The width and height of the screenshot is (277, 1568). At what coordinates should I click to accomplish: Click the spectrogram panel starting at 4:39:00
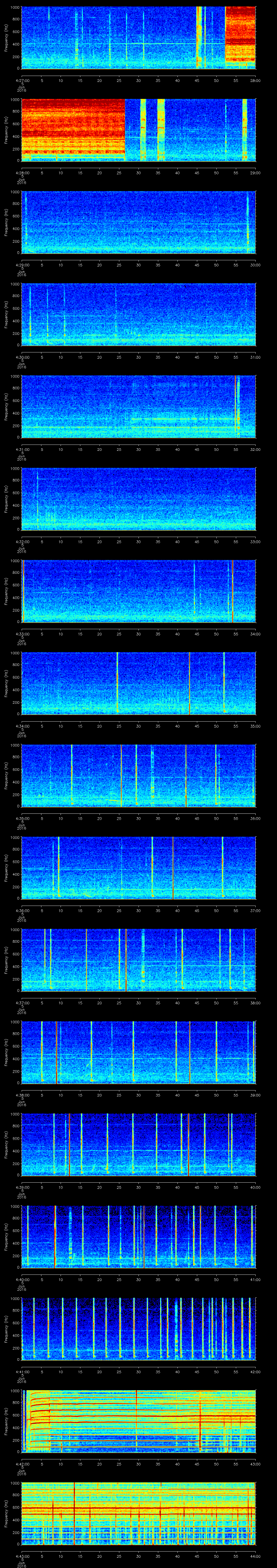(x=138, y=1144)
